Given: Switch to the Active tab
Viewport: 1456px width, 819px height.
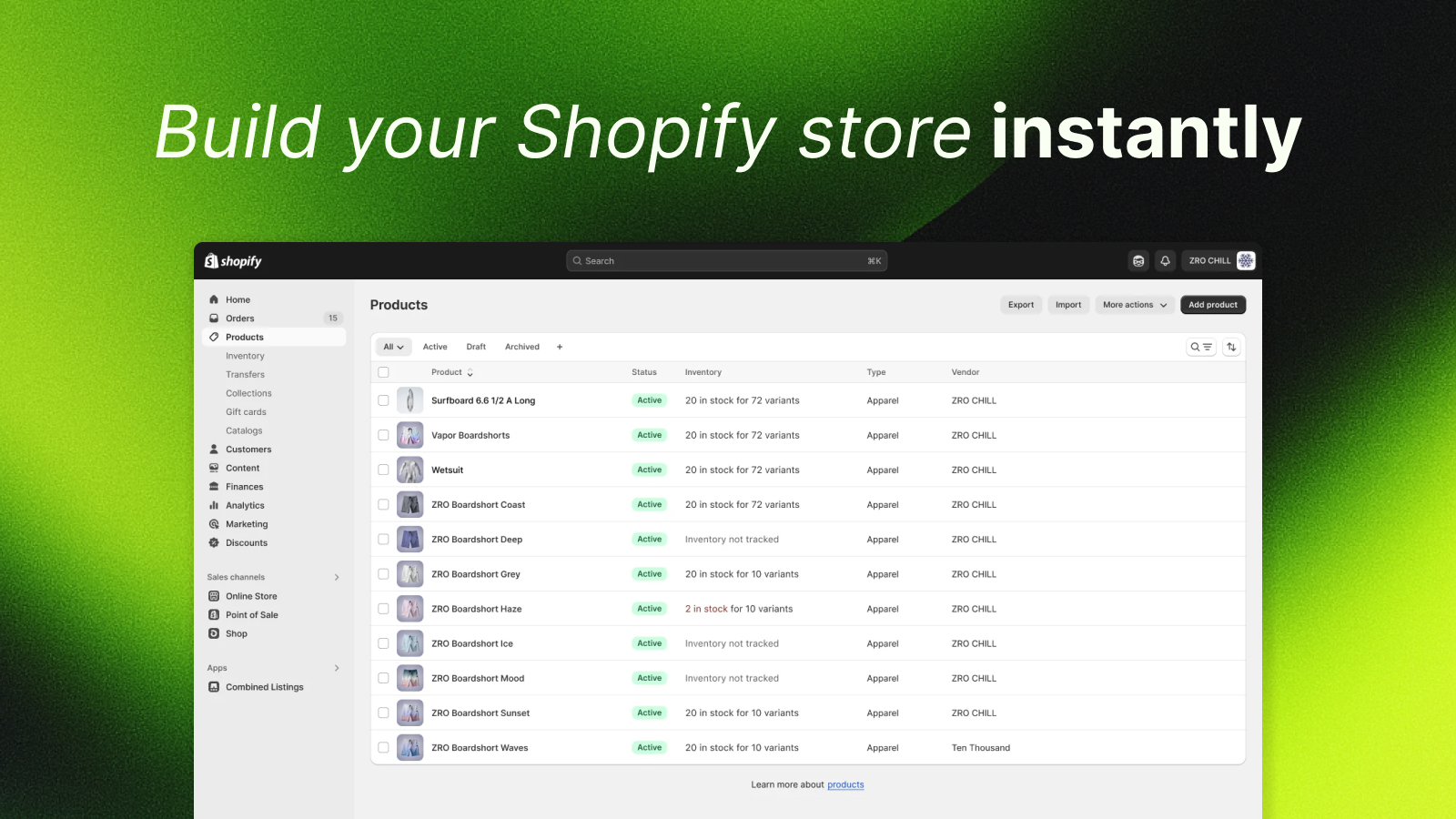Looking at the screenshot, I should point(435,347).
